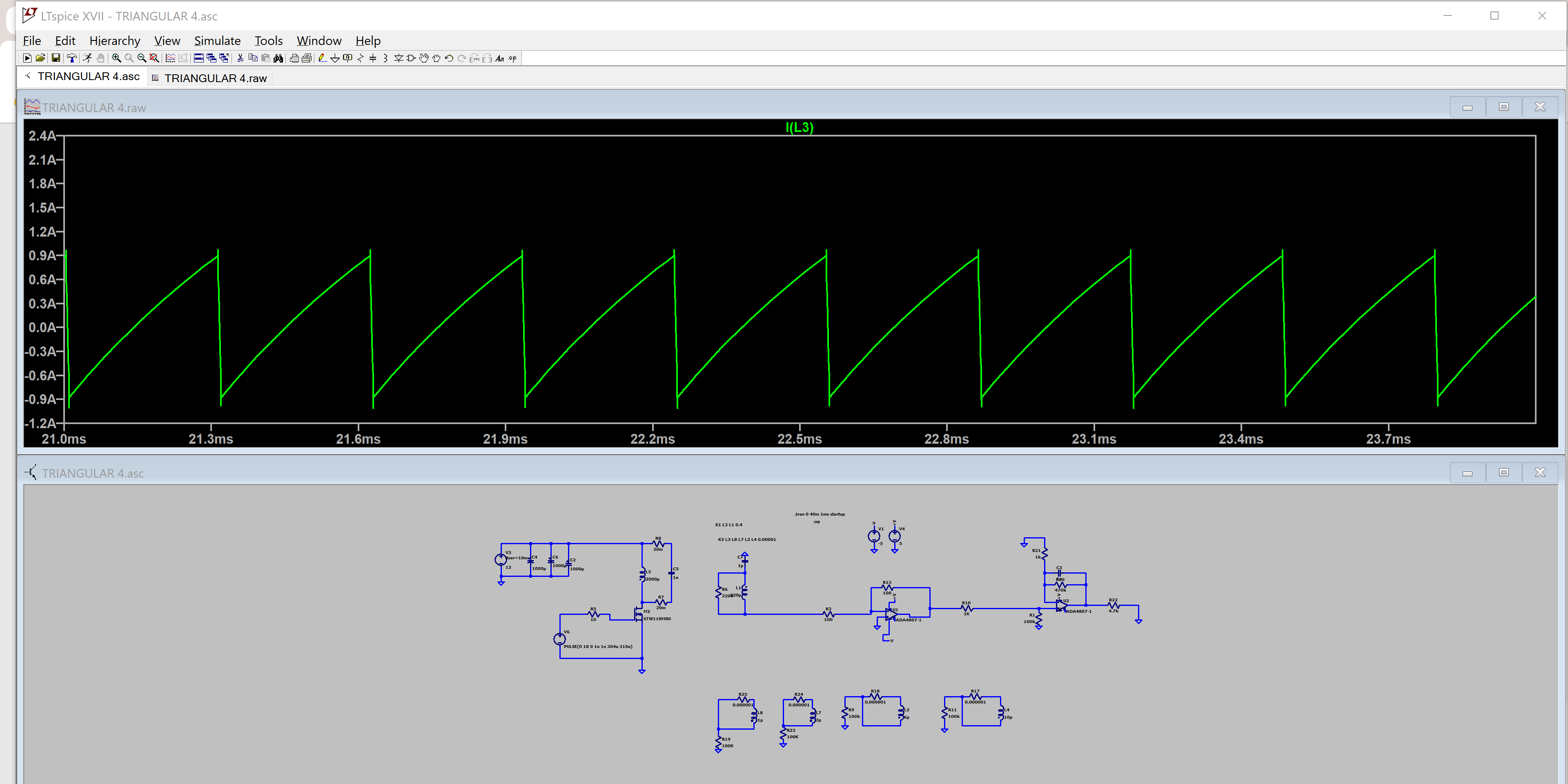The width and height of the screenshot is (1568, 784).
Task: Click the SPICE directive .op icon
Action: pyautogui.click(x=512, y=58)
